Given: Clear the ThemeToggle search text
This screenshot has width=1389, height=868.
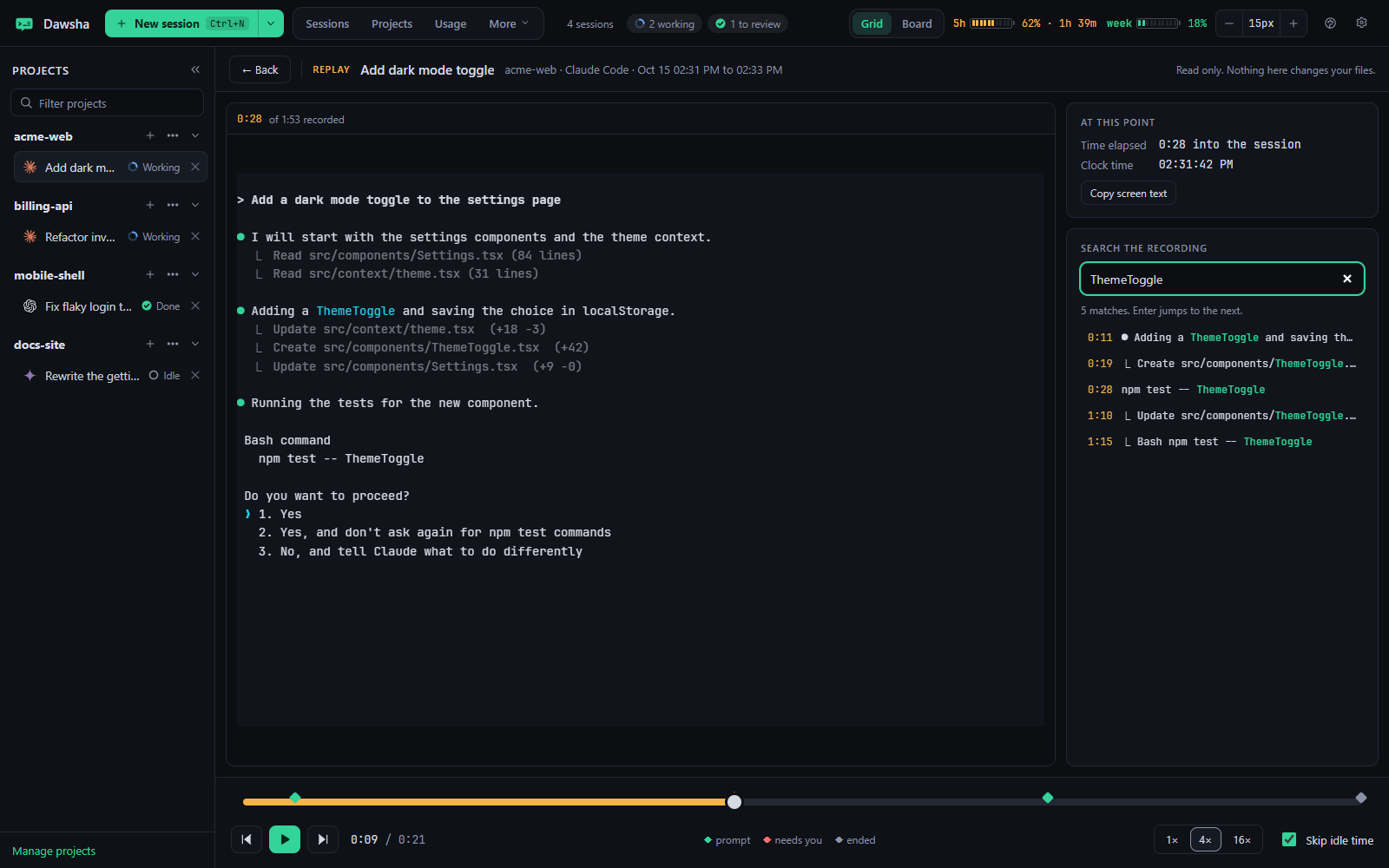Looking at the screenshot, I should 1347,279.
